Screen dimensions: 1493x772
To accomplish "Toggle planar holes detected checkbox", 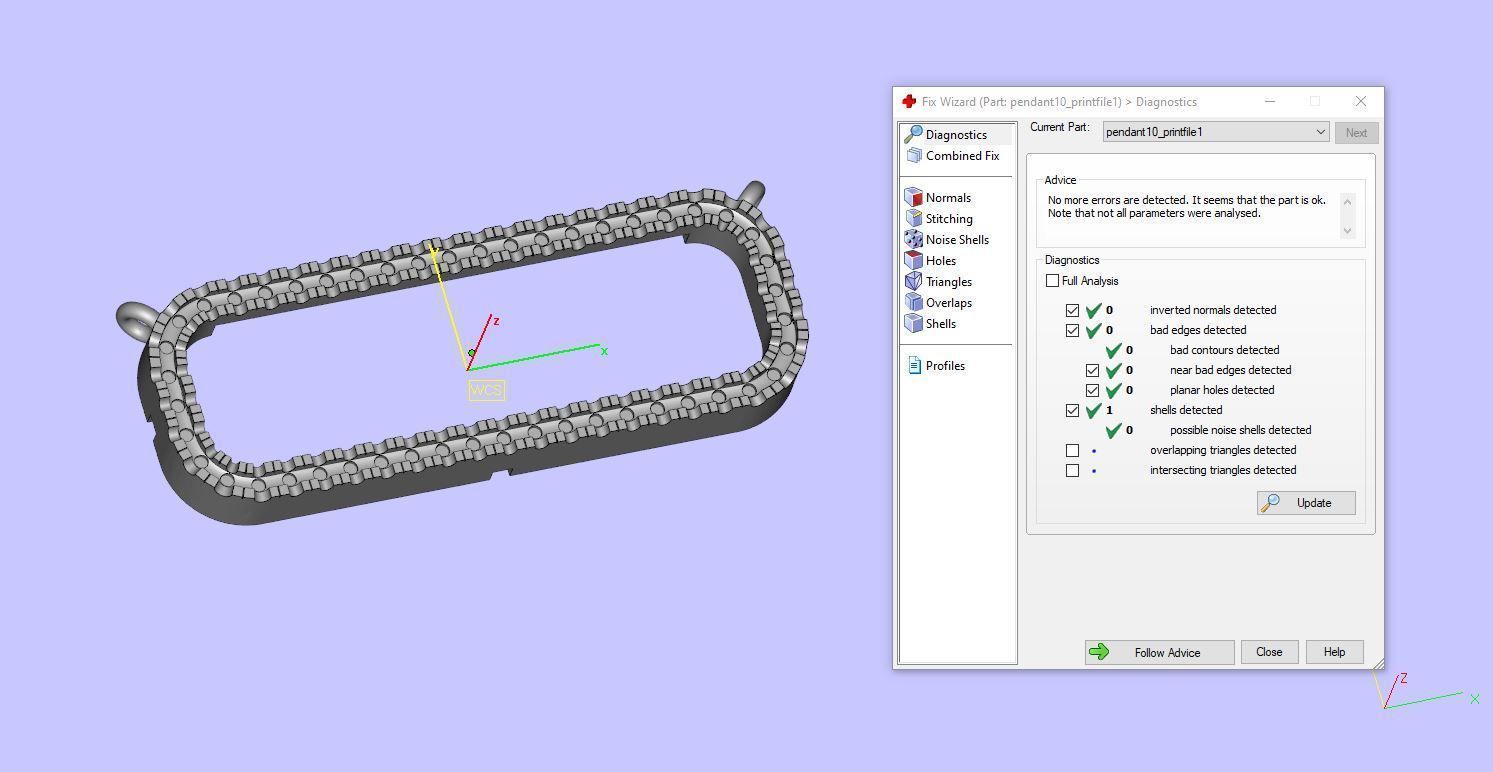I will click(1092, 391).
